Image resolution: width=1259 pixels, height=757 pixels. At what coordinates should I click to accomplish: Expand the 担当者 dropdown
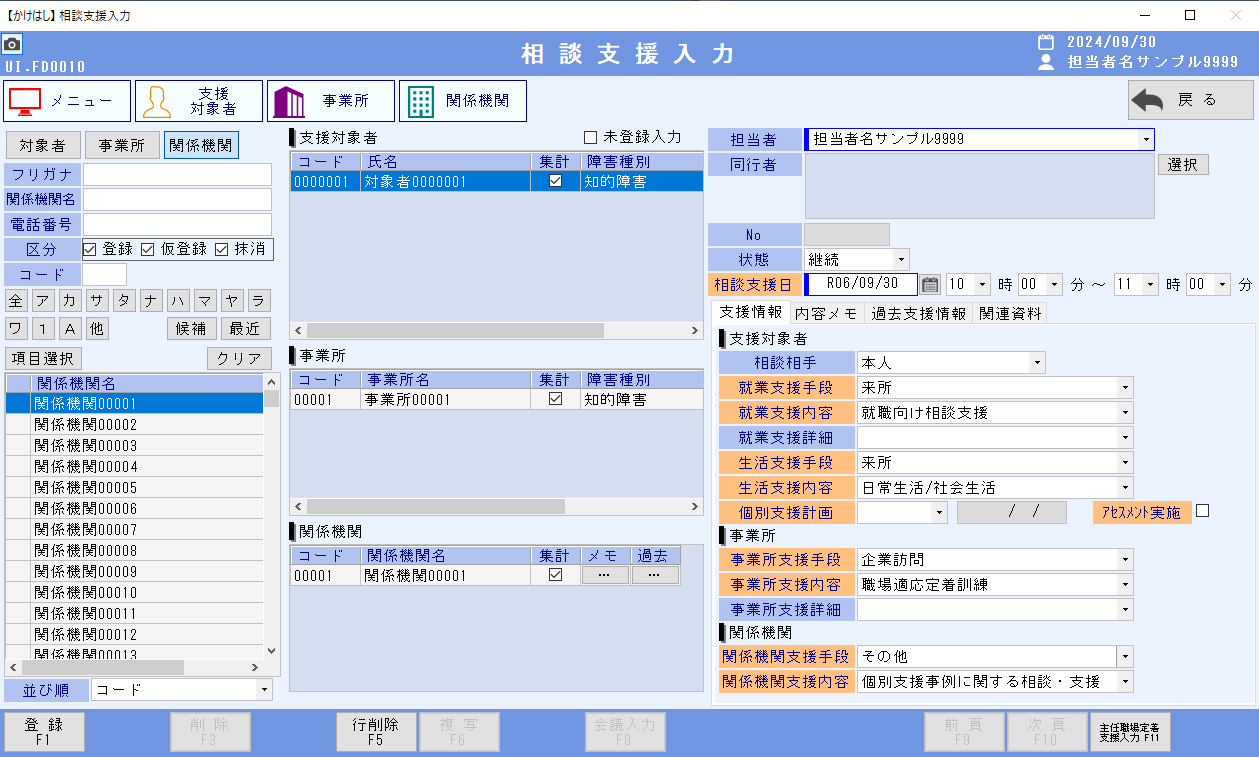coord(1144,140)
